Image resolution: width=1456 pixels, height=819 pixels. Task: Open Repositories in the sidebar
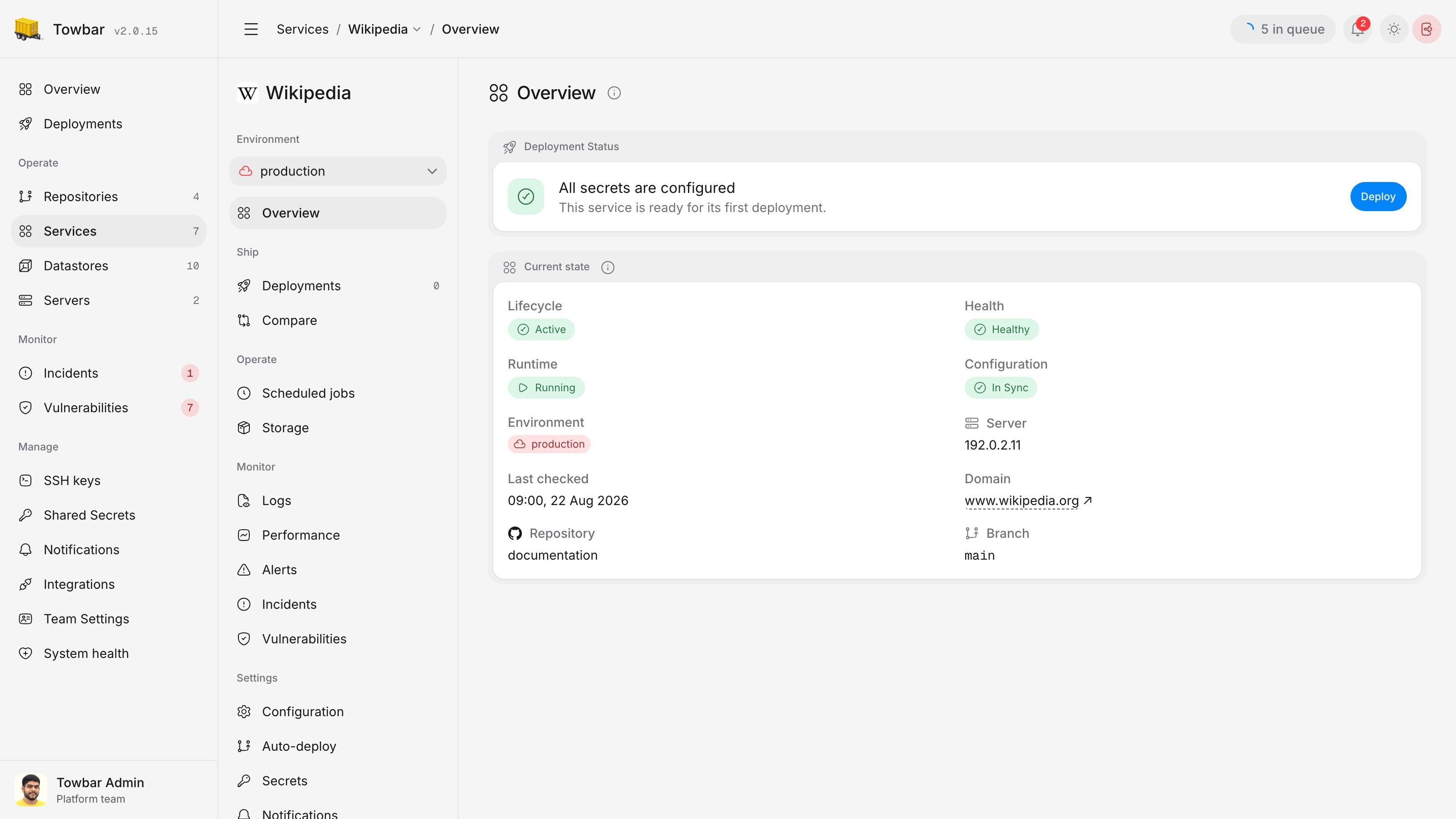[109, 197]
